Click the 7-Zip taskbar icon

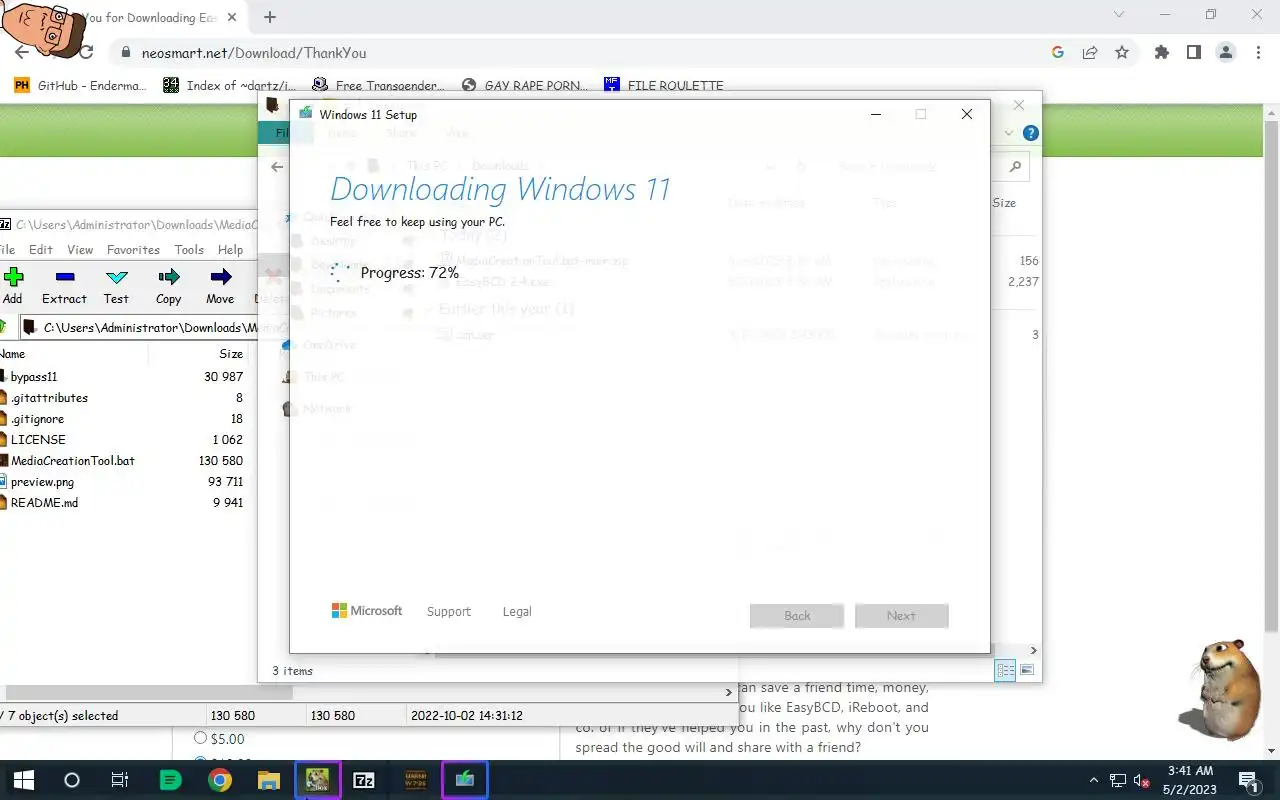365,780
